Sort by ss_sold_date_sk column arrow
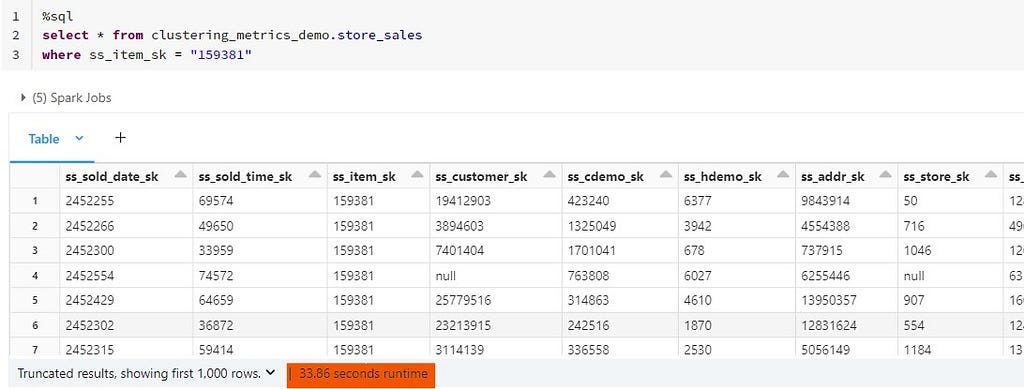The width and height of the screenshot is (1024, 389). click(181, 175)
